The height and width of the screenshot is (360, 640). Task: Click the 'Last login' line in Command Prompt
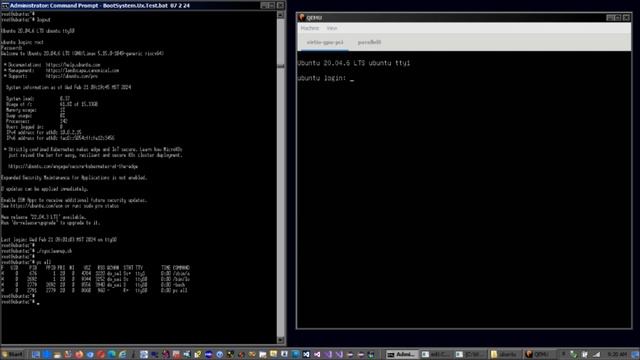[59, 240]
